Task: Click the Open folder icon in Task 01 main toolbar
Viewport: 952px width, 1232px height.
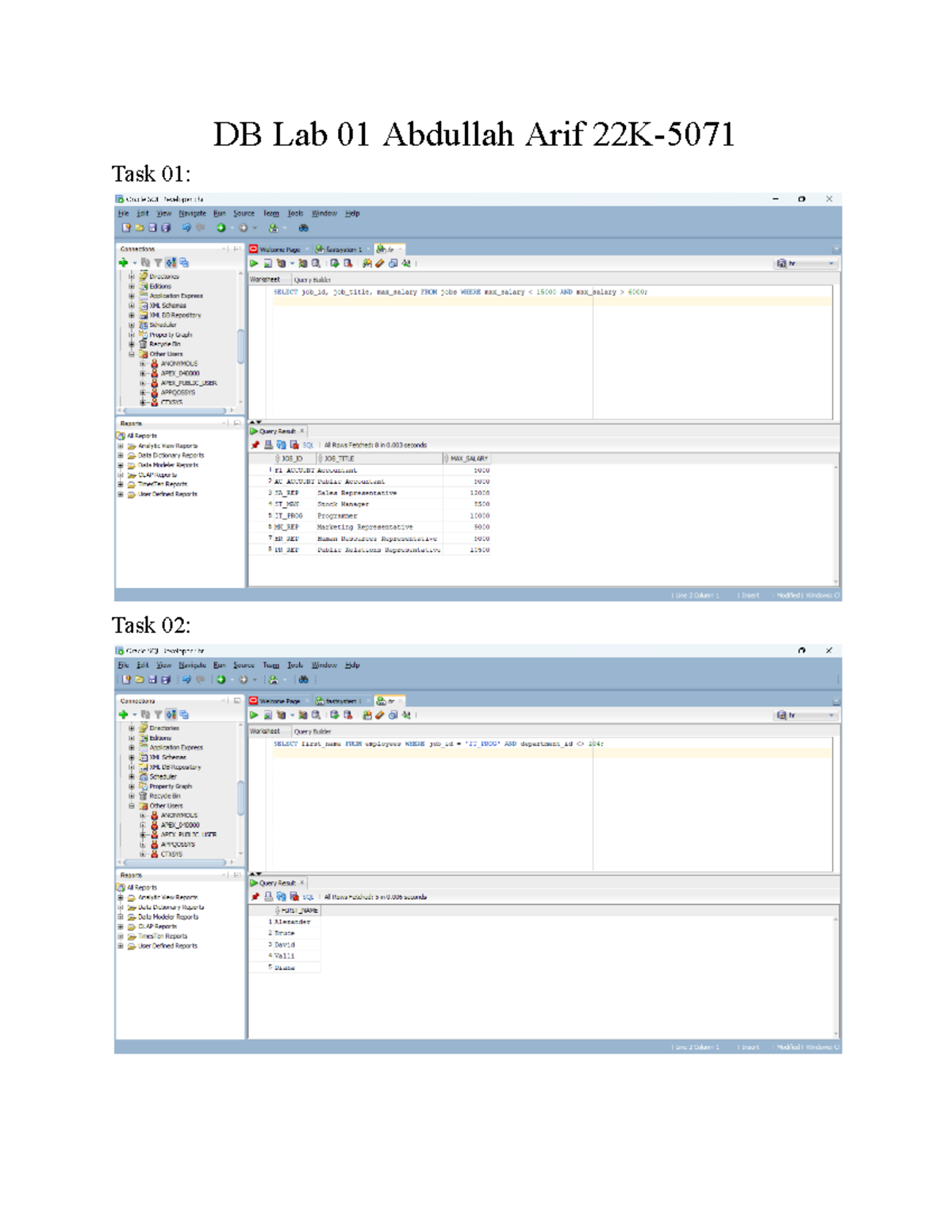Action: pos(139,228)
